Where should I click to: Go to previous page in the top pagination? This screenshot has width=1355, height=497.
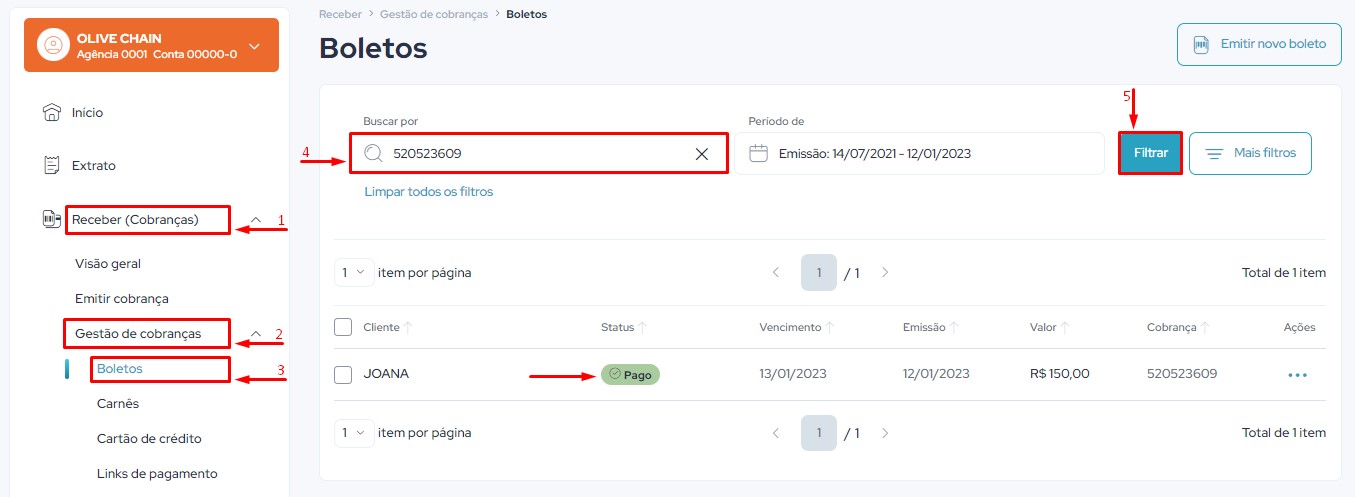pos(775,272)
